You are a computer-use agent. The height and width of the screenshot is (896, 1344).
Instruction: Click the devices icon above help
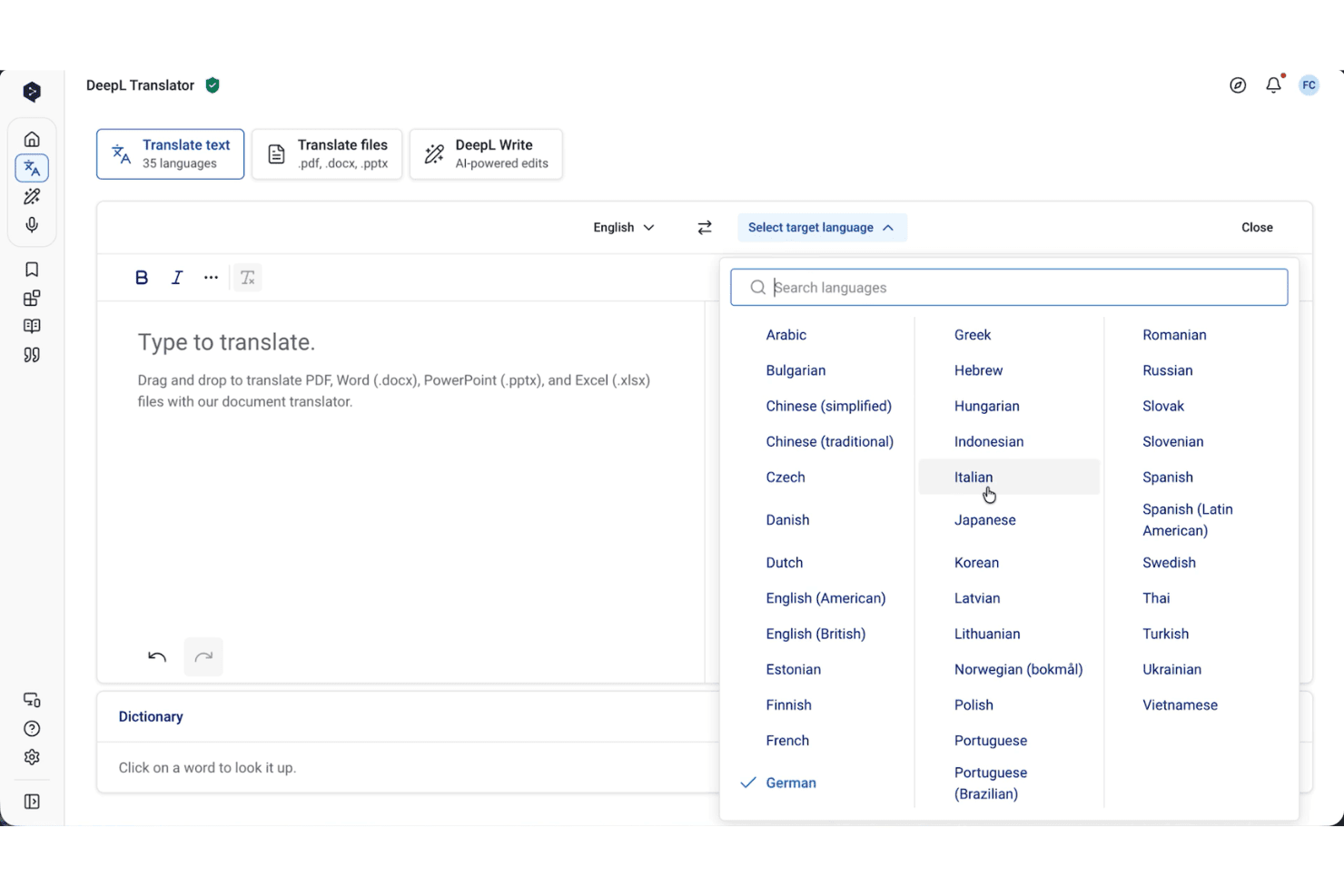32,700
